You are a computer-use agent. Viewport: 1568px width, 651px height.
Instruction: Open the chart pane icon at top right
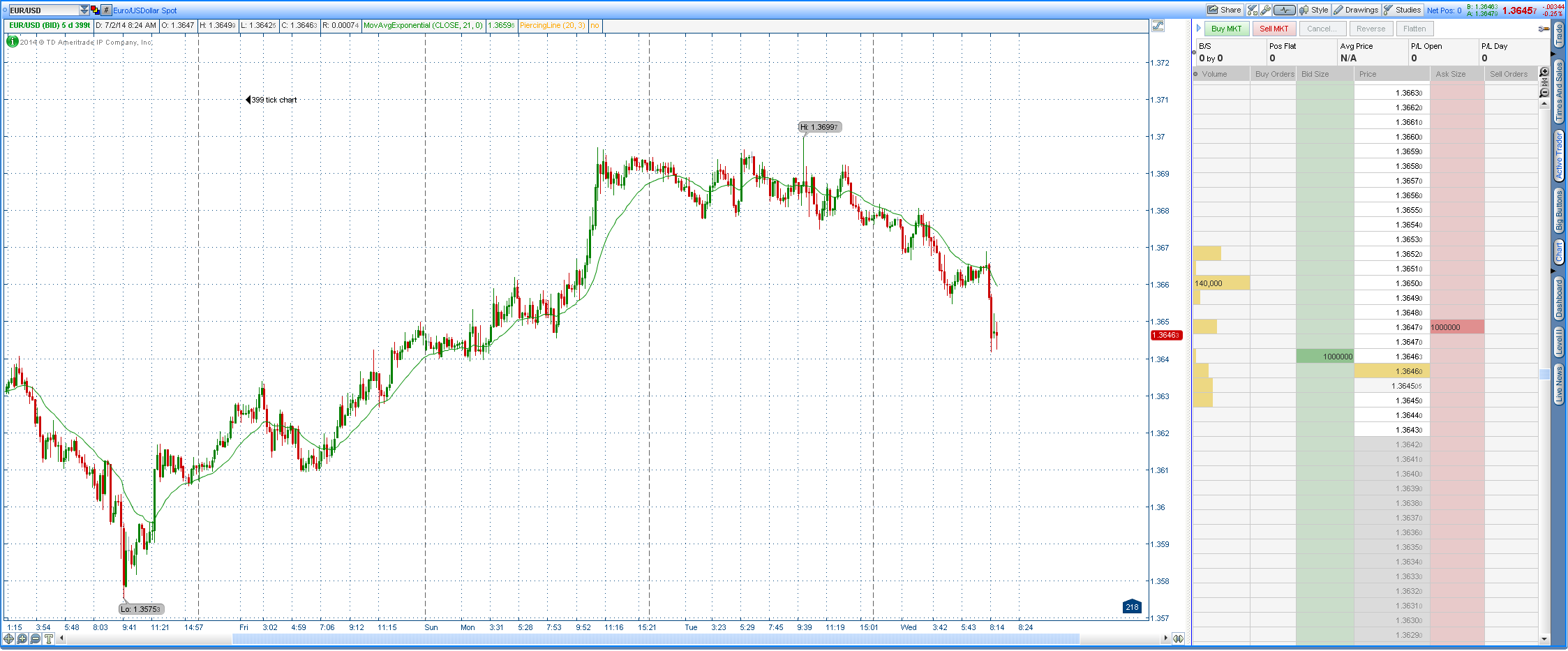(1158, 26)
